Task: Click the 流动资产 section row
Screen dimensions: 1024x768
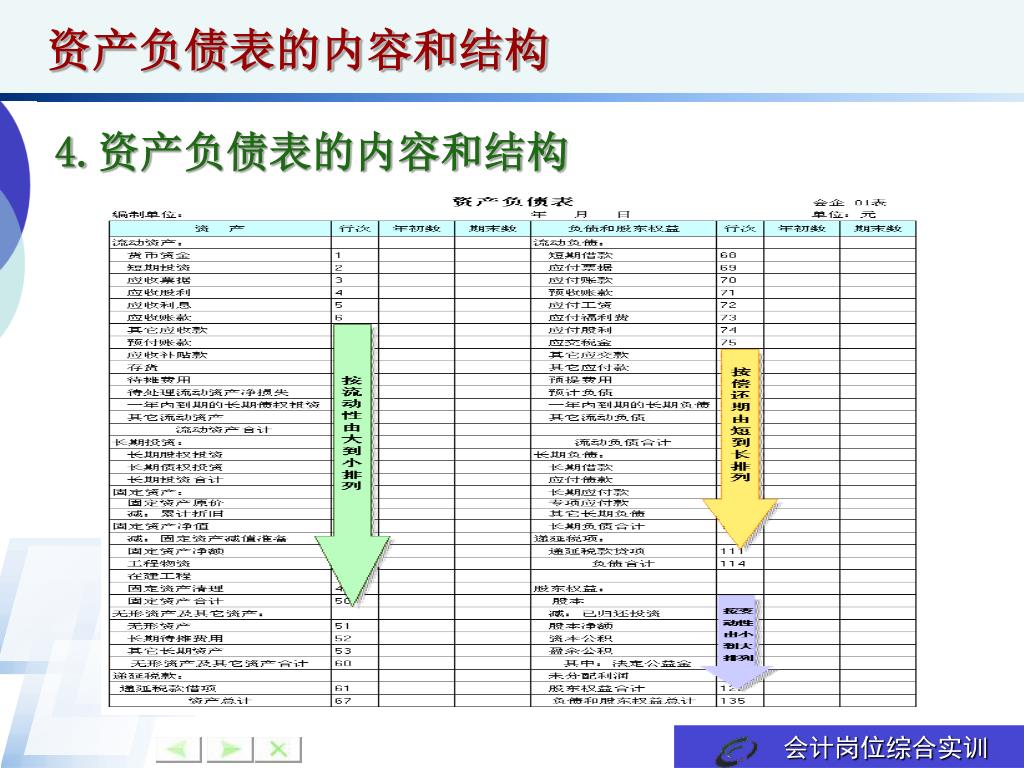Action: 148,242
